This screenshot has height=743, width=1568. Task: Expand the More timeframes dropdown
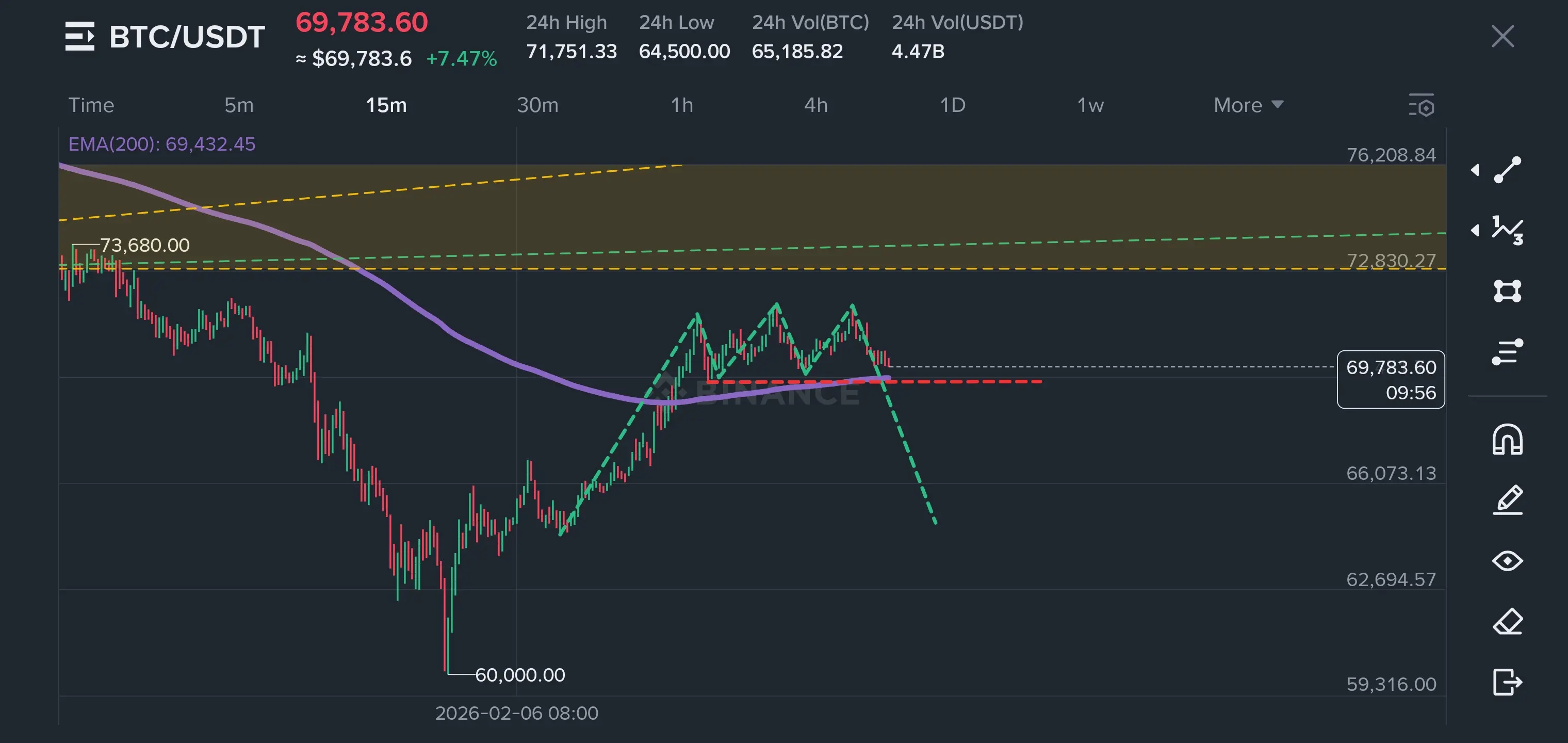click(x=1248, y=105)
